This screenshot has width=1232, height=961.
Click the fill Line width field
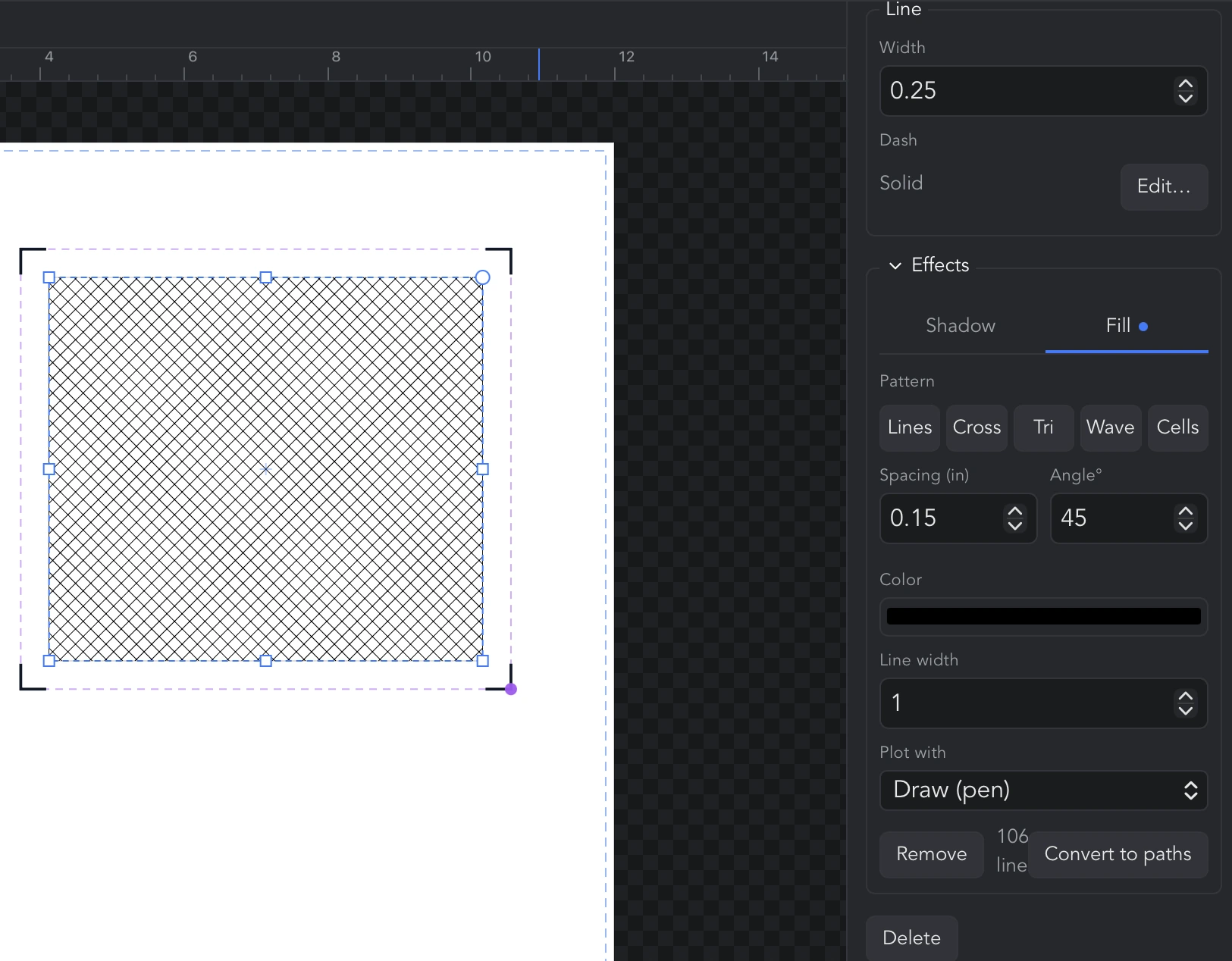pos(1043,703)
